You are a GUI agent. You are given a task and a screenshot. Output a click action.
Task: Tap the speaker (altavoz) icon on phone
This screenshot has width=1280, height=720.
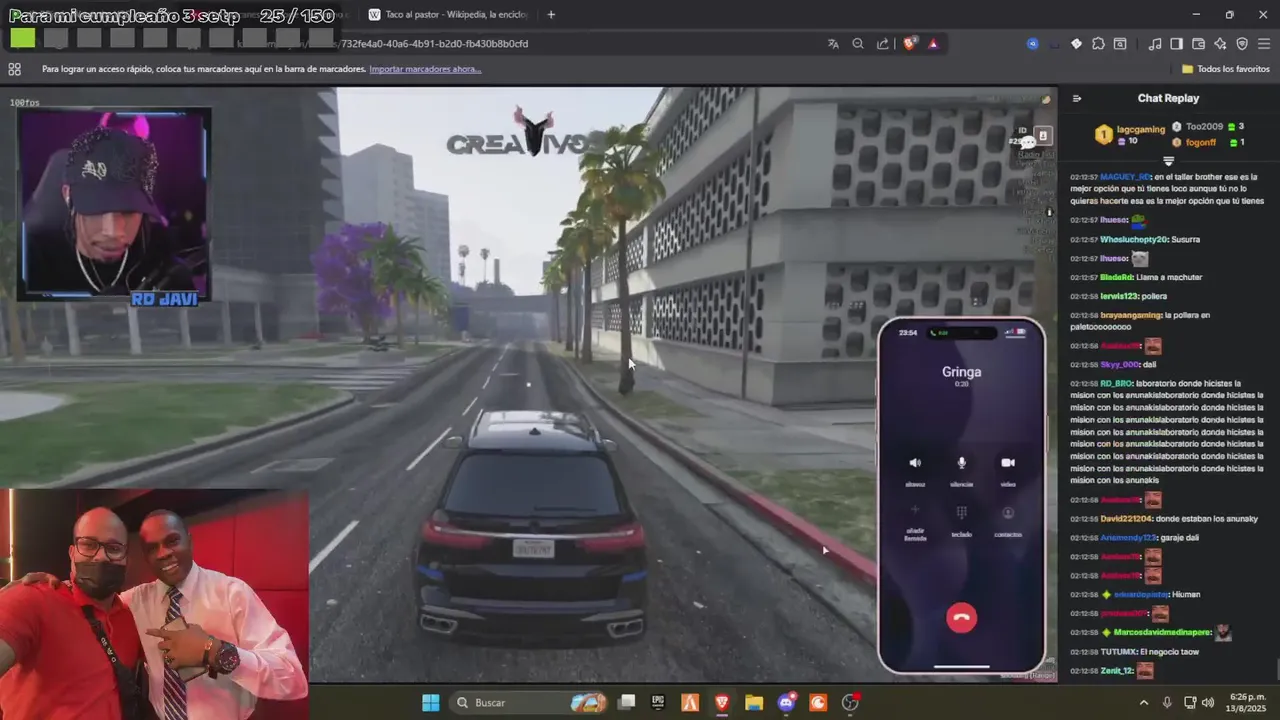point(915,463)
